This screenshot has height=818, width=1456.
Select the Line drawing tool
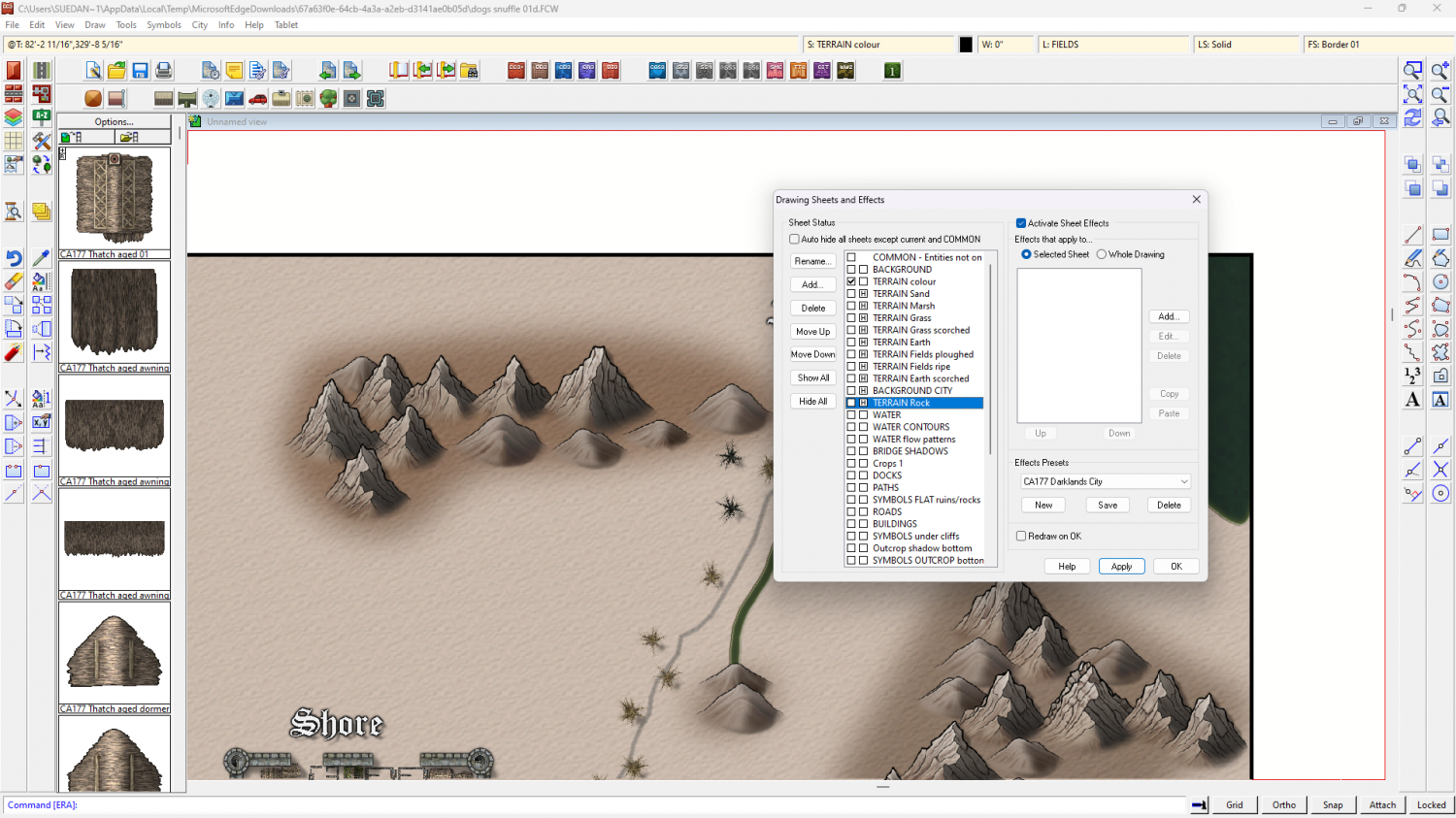point(1413,235)
